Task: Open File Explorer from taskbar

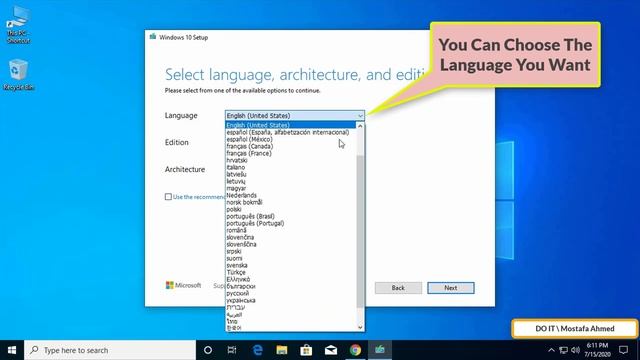Action: [282, 350]
